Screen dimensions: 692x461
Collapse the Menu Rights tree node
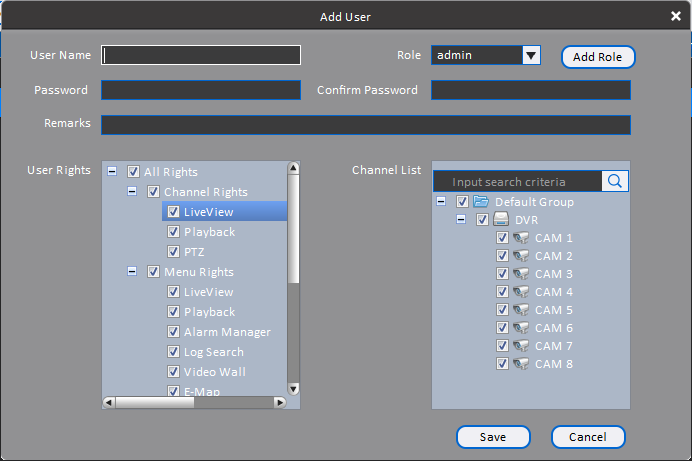[x=132, y=271]
